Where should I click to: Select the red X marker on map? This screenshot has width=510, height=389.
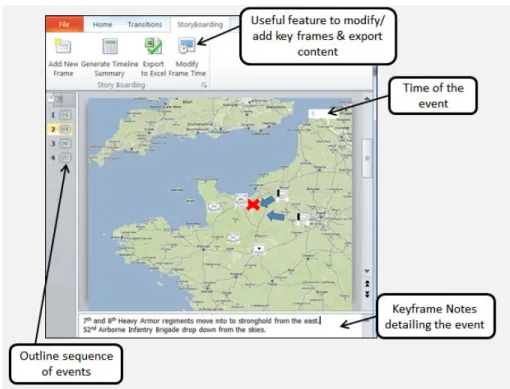[x=253, y=204]
